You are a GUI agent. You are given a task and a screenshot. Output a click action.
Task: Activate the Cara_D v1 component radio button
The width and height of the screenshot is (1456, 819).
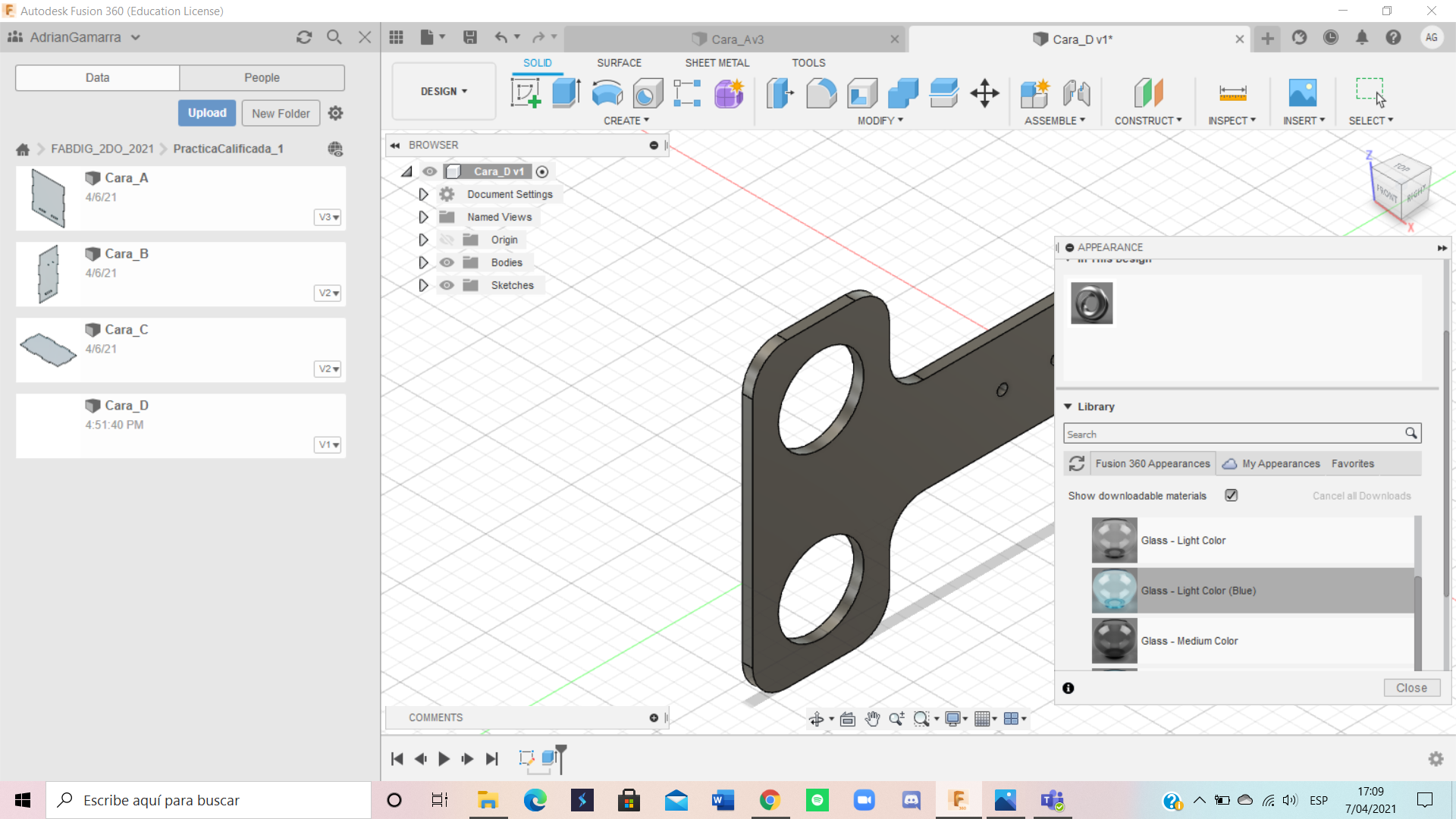(x=542, y=172)
